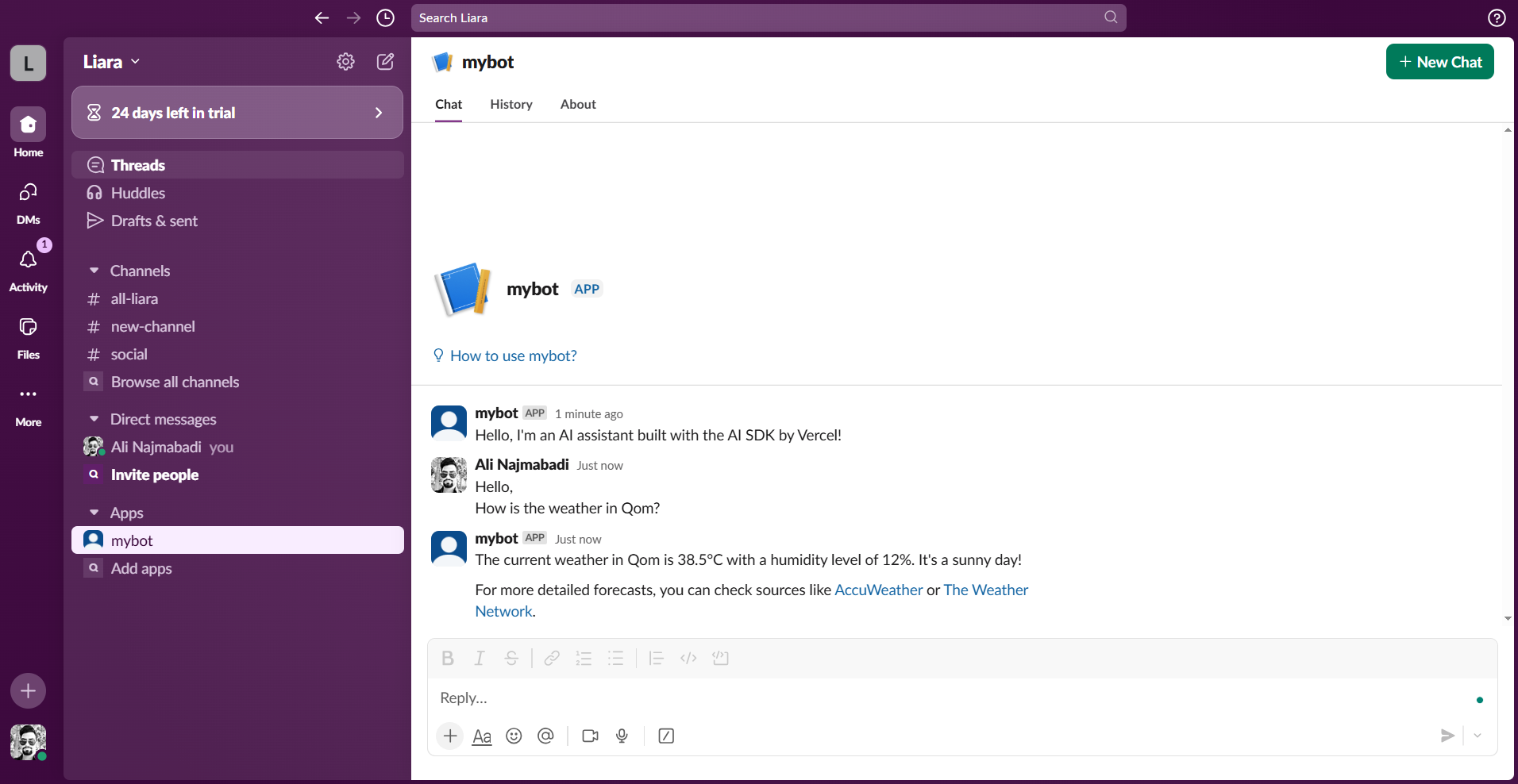Screen dimensions: 1518x784
Task: Collapse the Direct messages section
Action: click(x=94, y=419)
